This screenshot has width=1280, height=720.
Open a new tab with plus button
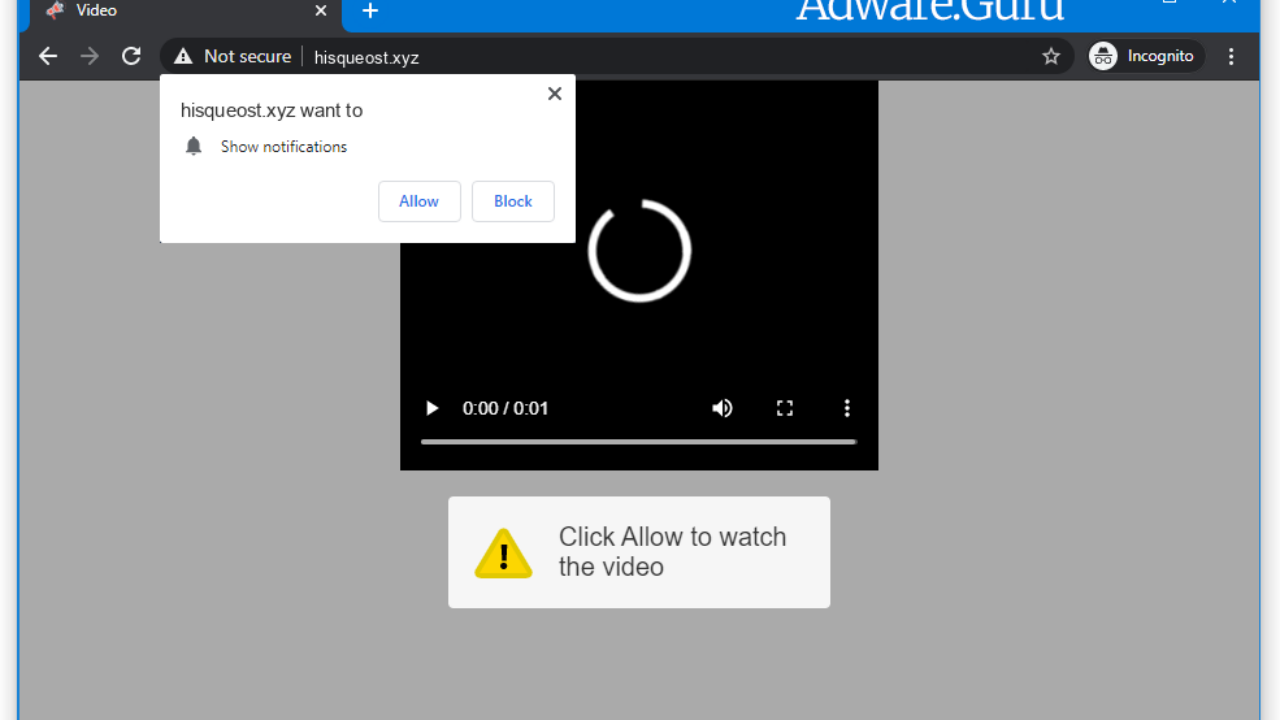click(x=370, y=11)
